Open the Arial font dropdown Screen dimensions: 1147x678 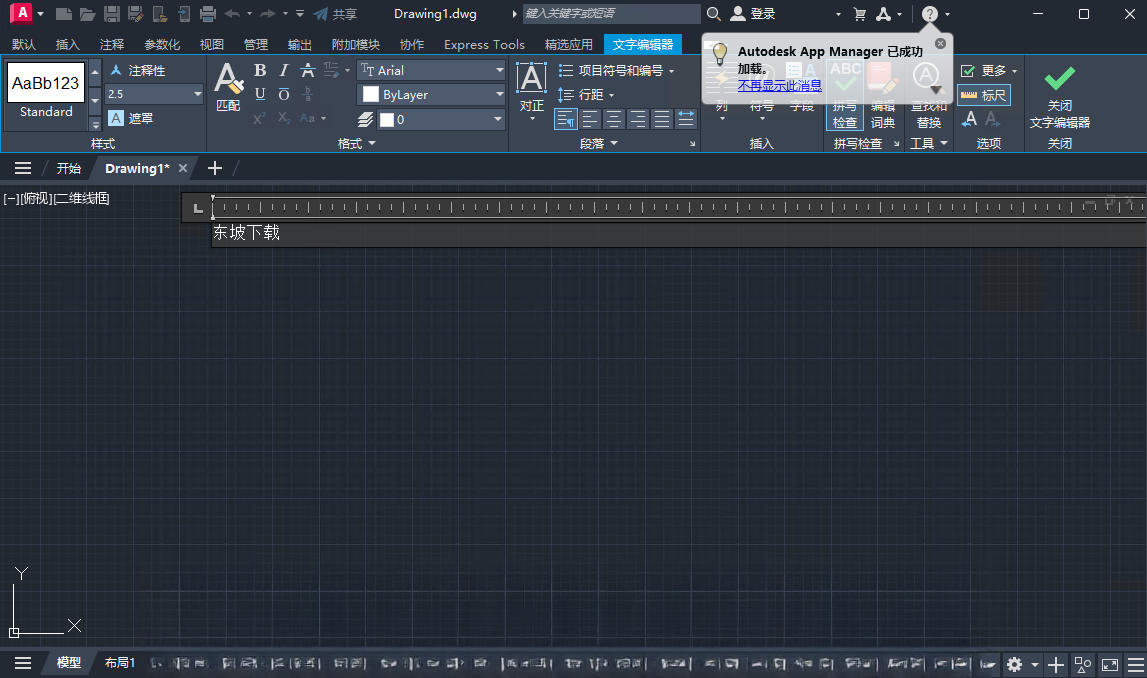coord(500,70)
